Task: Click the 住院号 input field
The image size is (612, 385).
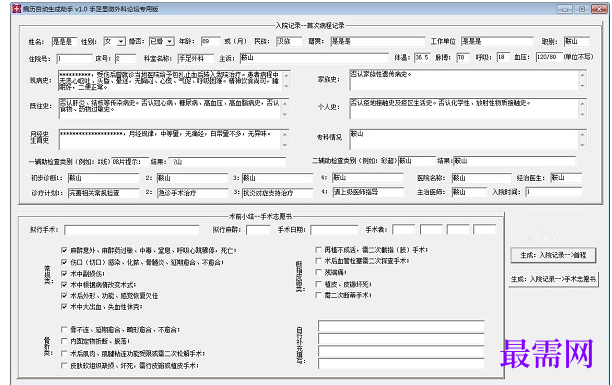Action: (x=74, y=59)
